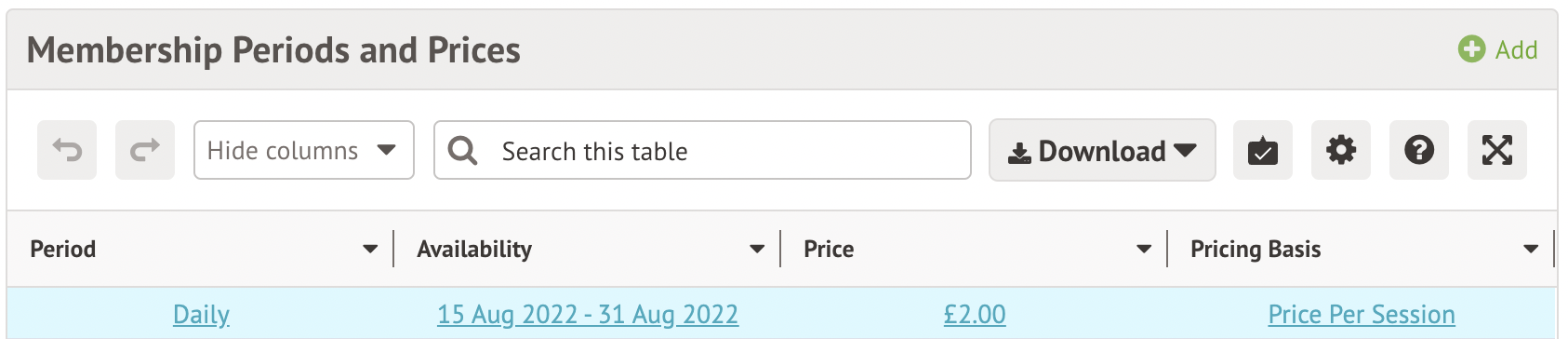Image resolution: width=1568 pixels, height=339 pixels.
Task: Open Price column menu arrow
Action: click(1144, 249)
